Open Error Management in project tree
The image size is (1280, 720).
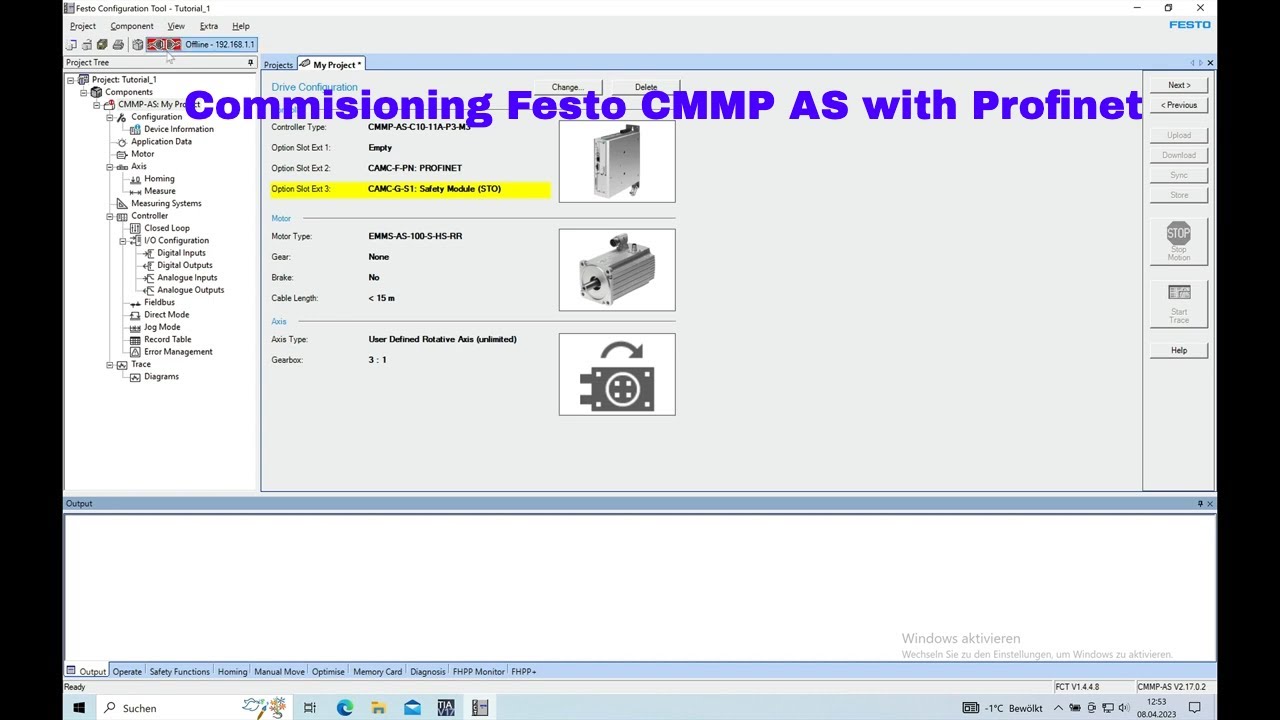[x=178, y=352]
